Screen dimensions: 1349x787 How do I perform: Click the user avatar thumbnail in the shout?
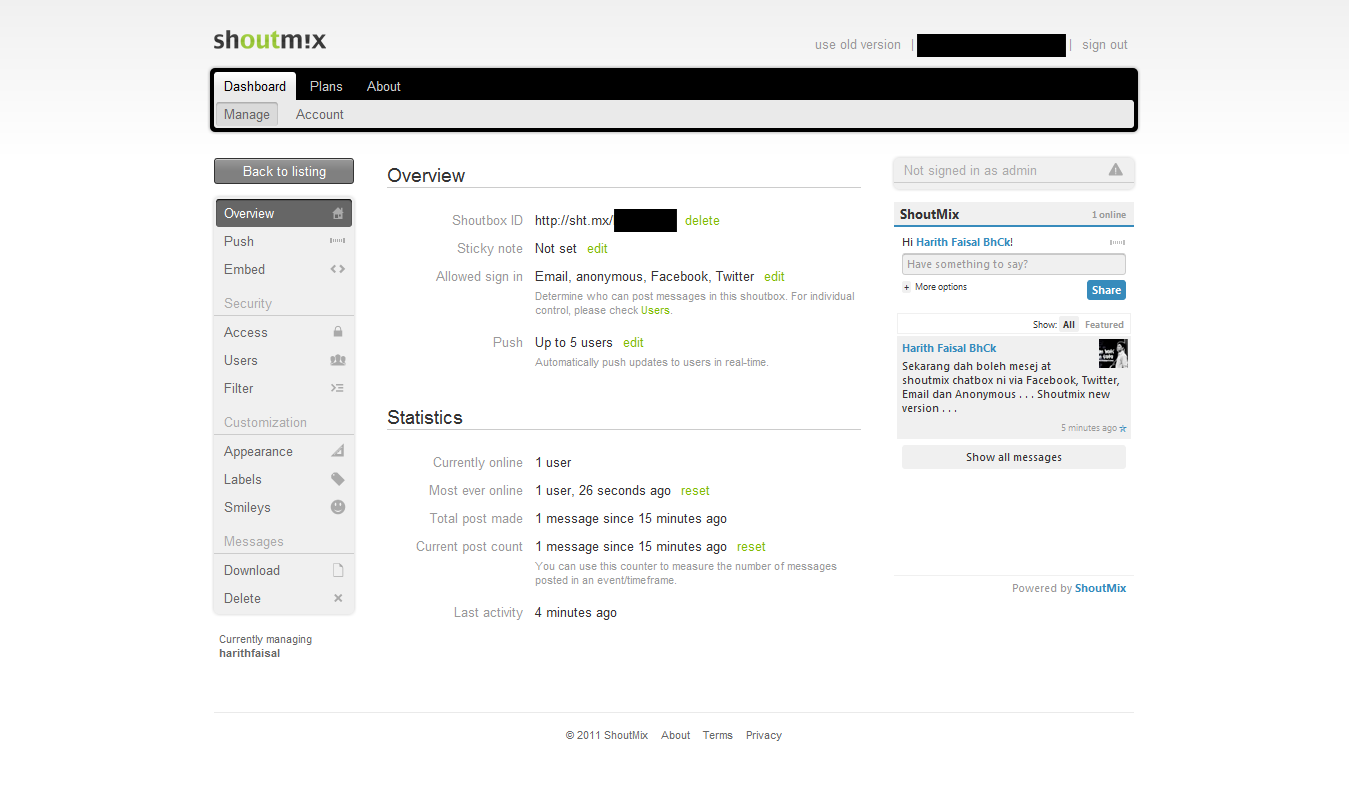point(1113,353)
